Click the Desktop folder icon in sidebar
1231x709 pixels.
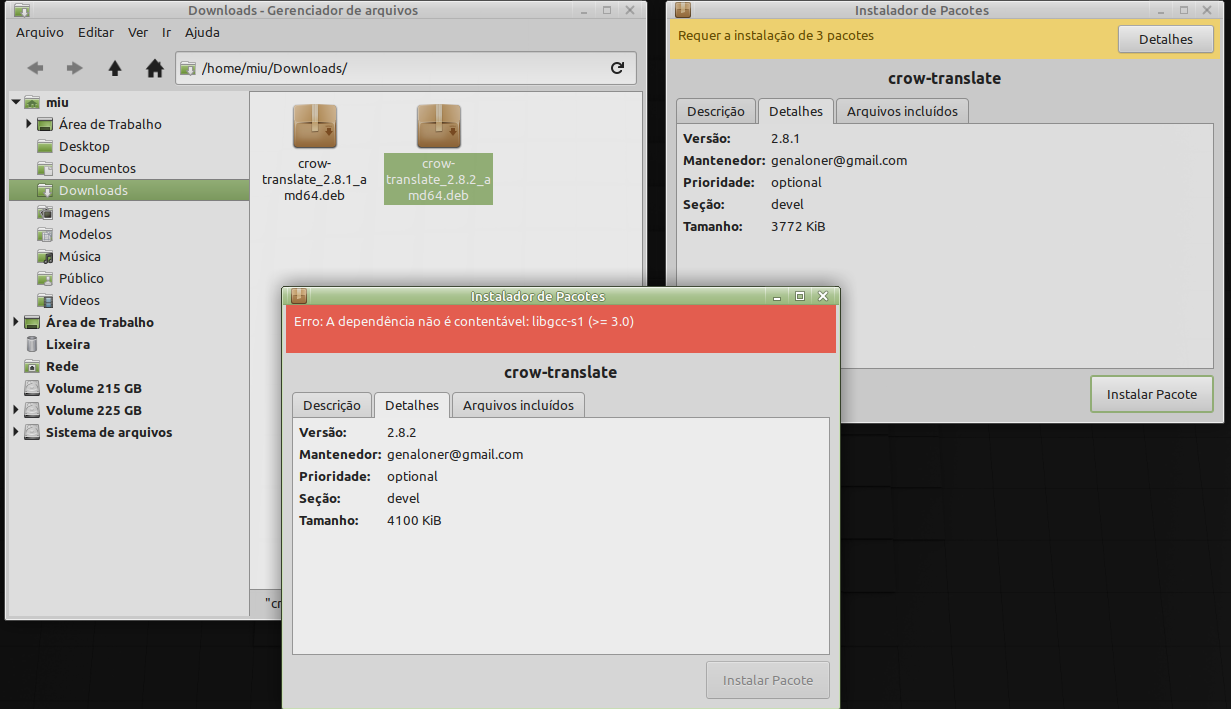[x=45, y=146]
